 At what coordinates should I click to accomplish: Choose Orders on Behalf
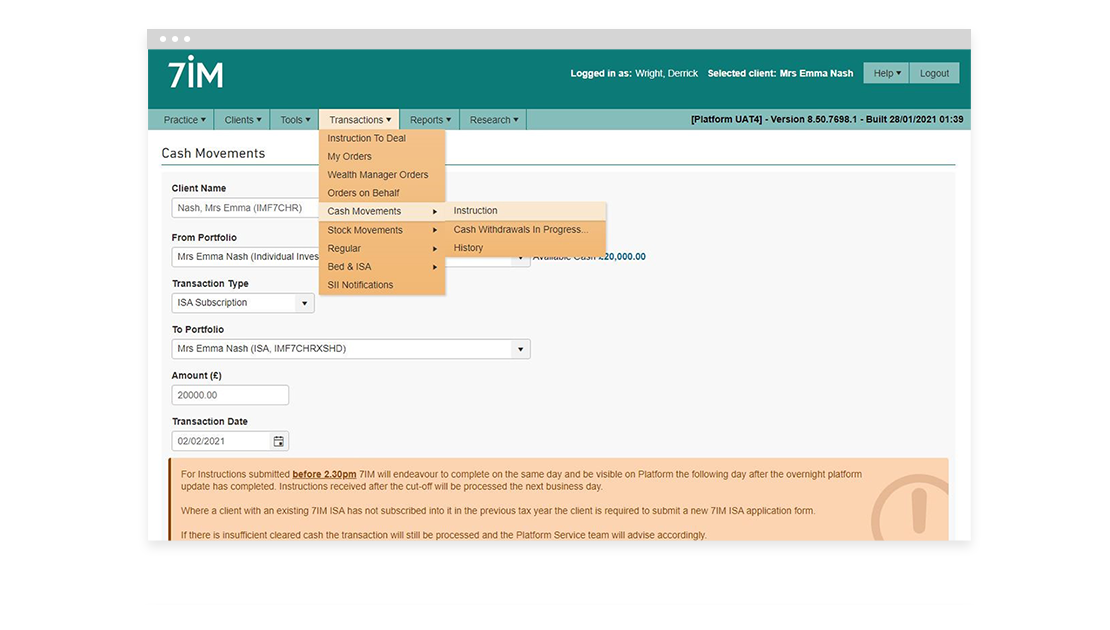382,193
